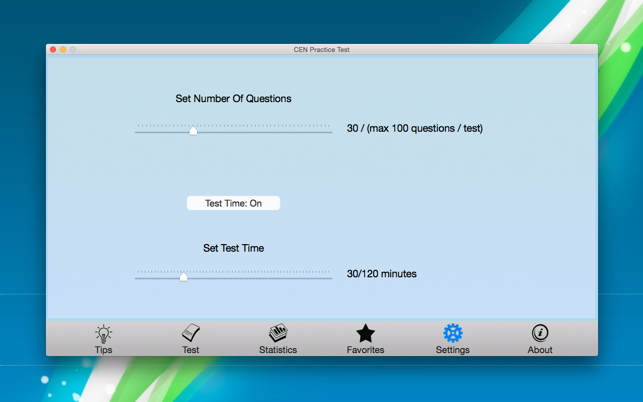
Task: Click the 30/120 minutes value text
Action: pyautogui.click(x=381, y=274)
